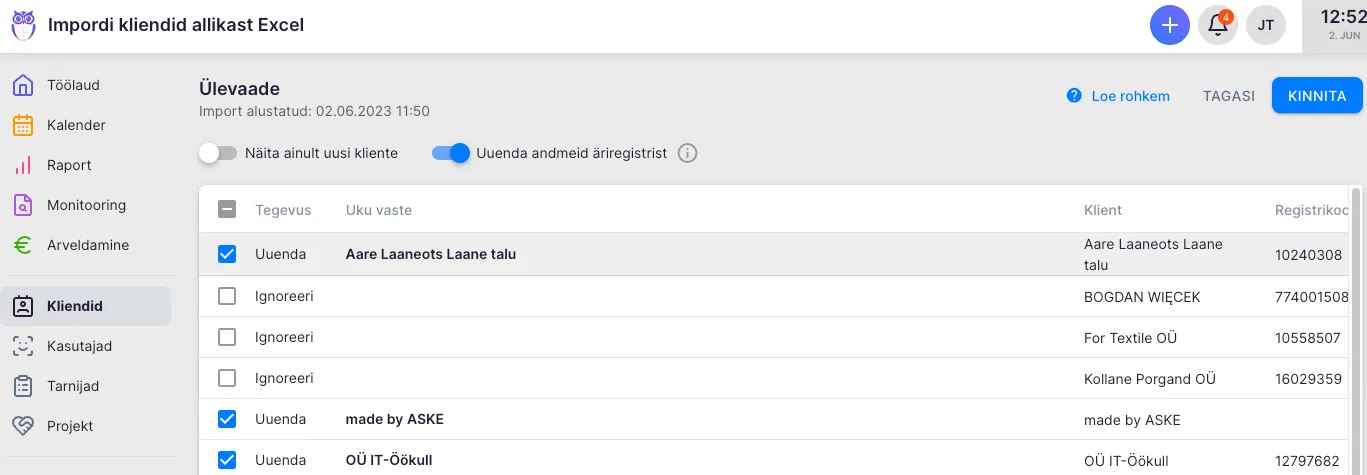The image size is (1367, 475).
Task: Open Kasutajad in the sidebar
Action: click(x=78, y=346)
